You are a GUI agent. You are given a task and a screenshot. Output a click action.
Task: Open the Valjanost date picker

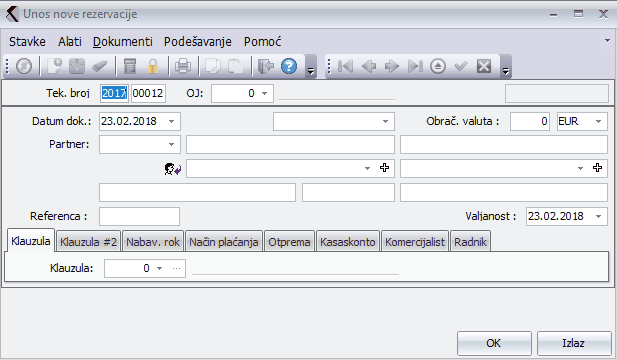coord(599,216)
